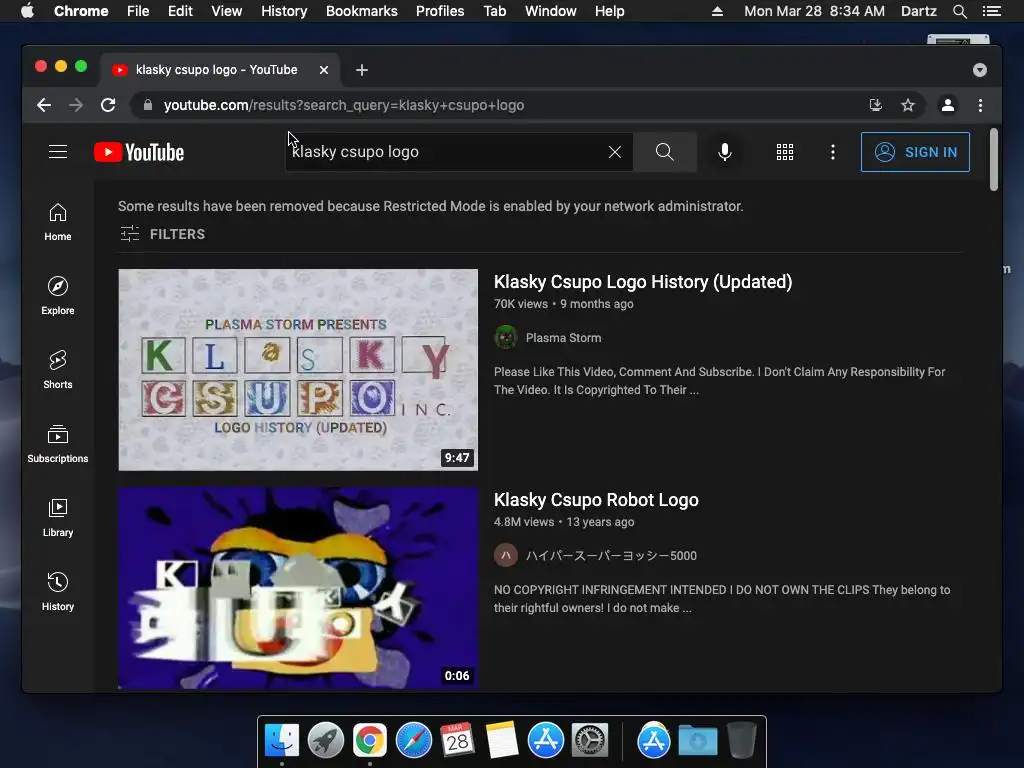The height and width of the screenshot is (768, 1024).
Task: Click the Klasky Csupo Logo History thumbnail
Action: pyautogui.click(x=298, y=370)
